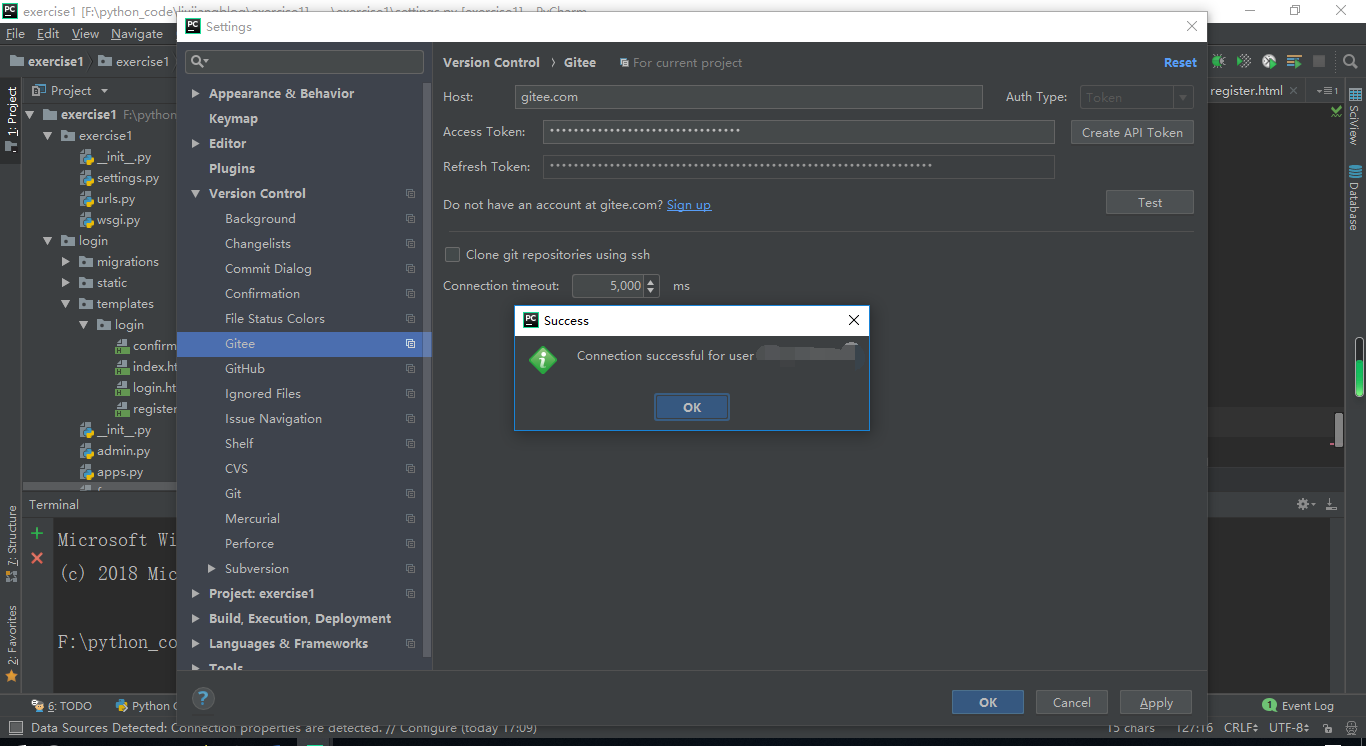The height and width of the screenshot is (746, 1366).
Task: Click OK button at bottom of Settings
Action: coord(988,703)
